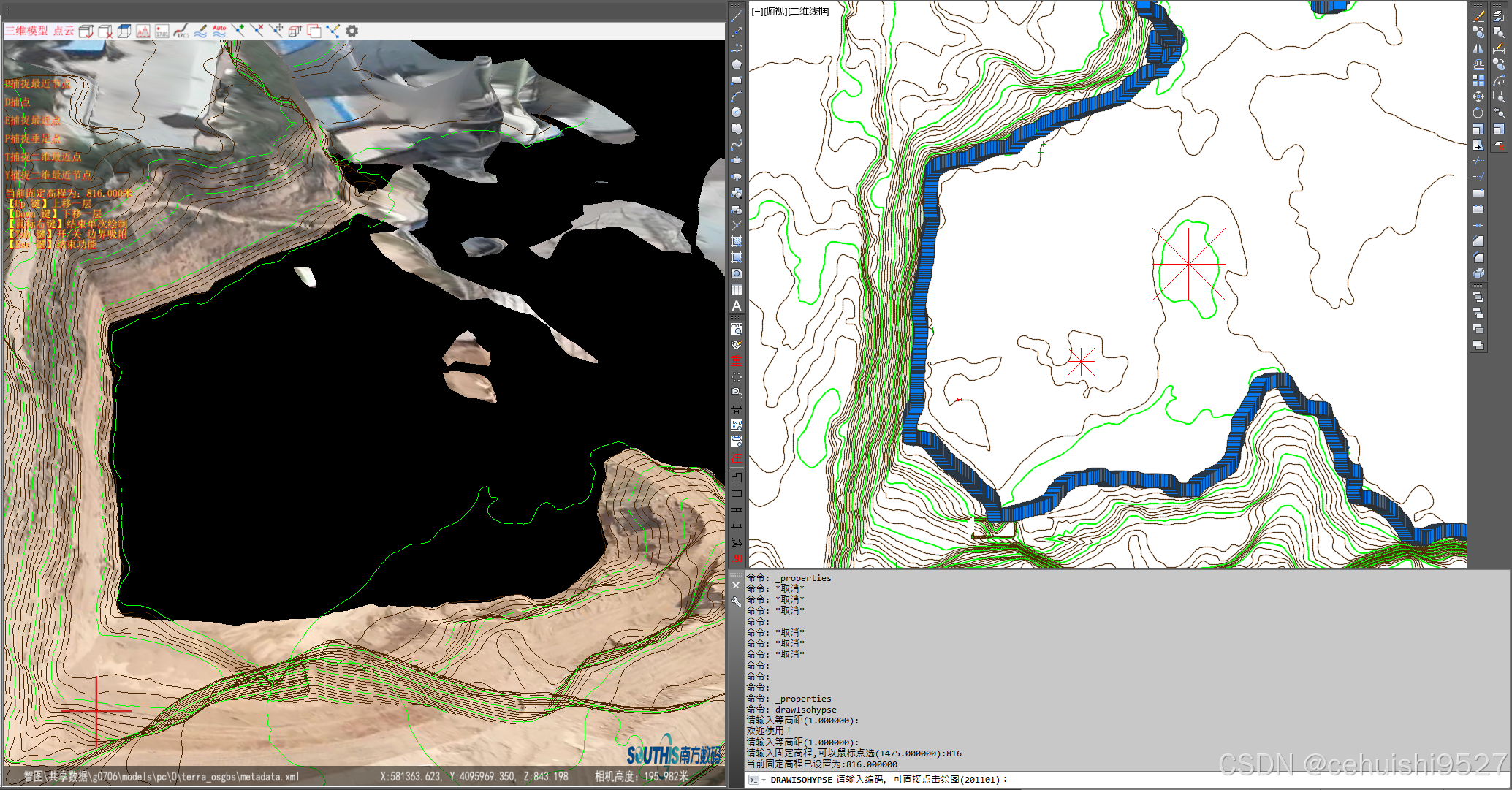The width and height of the screenshot is (1512, 790).
Task: Click the X:581363.623 coordinate readout
Action: tap(411, 776)
